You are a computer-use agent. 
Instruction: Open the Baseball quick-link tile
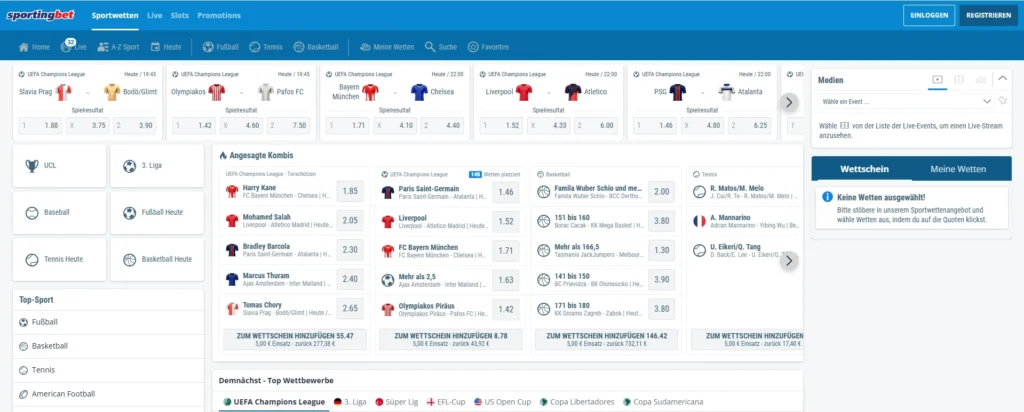click(x=57, y=213)
